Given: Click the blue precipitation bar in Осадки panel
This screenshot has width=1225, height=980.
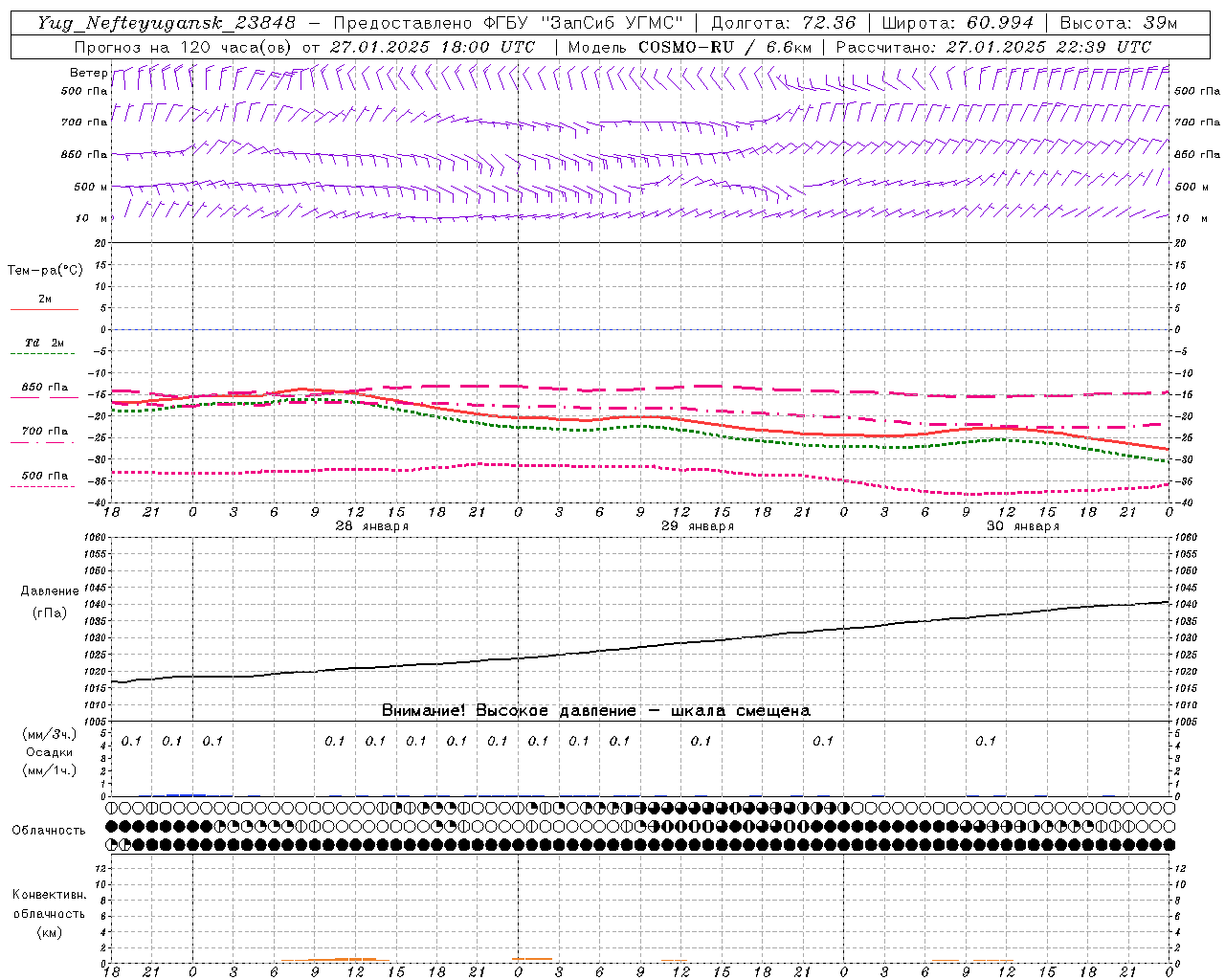Looking at the screenshot, I should (x=186, y=794).
